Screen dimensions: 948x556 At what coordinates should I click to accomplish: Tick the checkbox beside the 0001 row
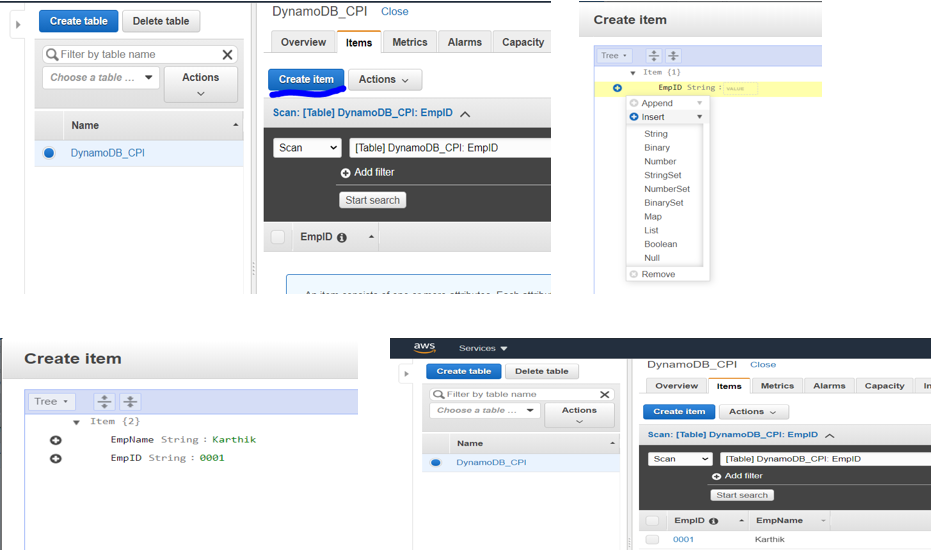pyautogui.click(x=652, y=540)
